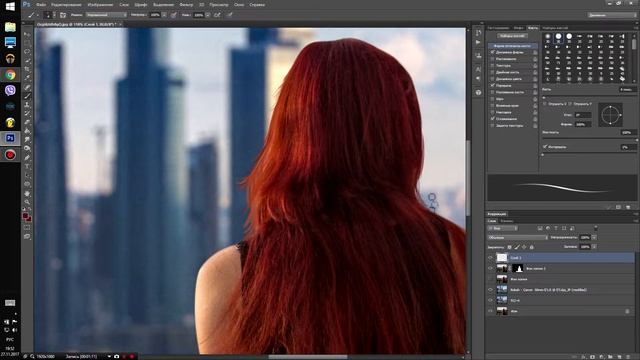Viewport: 640px width, 360px height.
Task: Select the layer mask thumbnail on second layer
Action: tap(518, 268)
